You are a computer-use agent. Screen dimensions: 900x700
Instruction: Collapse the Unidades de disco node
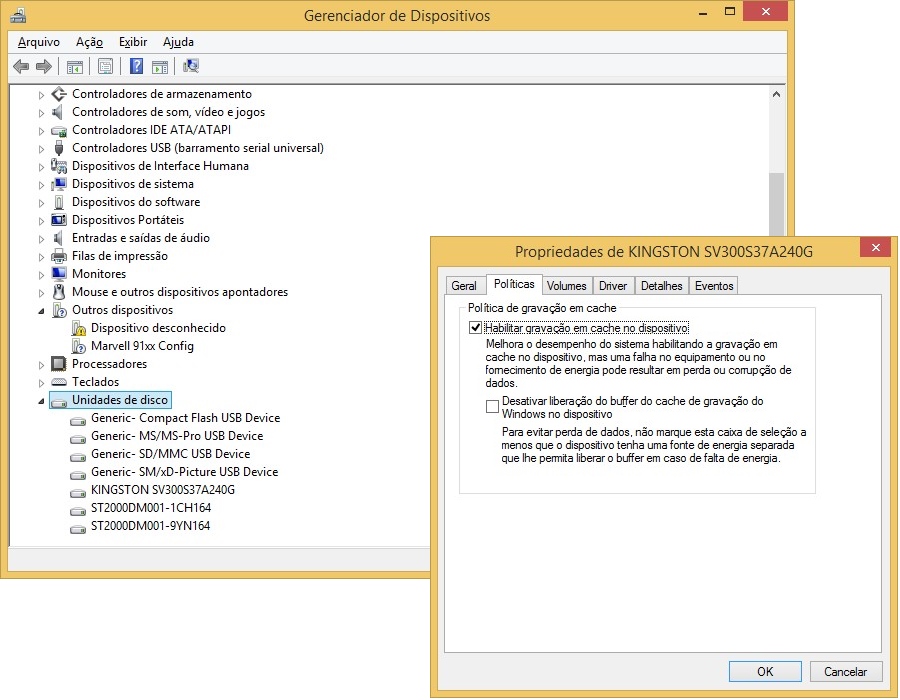[x=41, y=401]
